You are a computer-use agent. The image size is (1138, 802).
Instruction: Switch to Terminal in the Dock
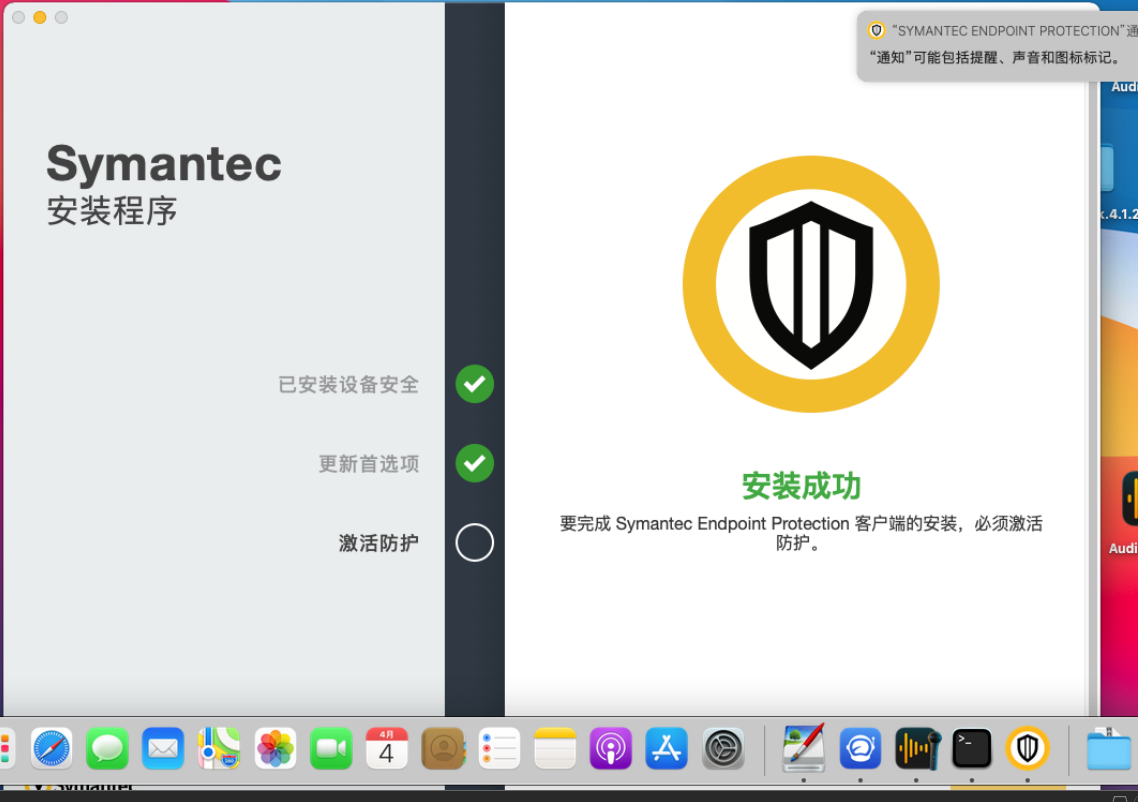(x=972, y=748)
